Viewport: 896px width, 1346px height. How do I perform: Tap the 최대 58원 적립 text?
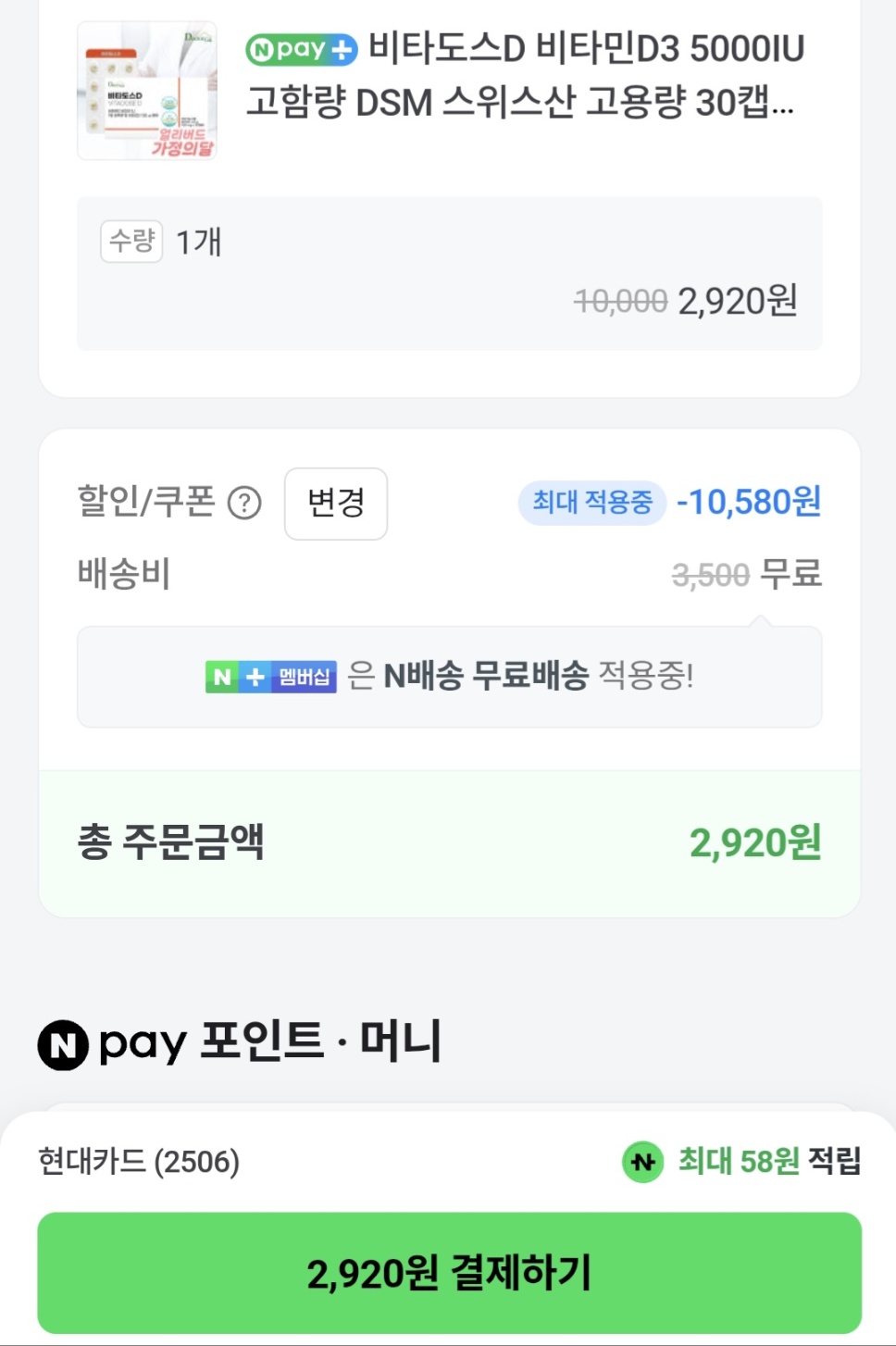click(769, 1161)
